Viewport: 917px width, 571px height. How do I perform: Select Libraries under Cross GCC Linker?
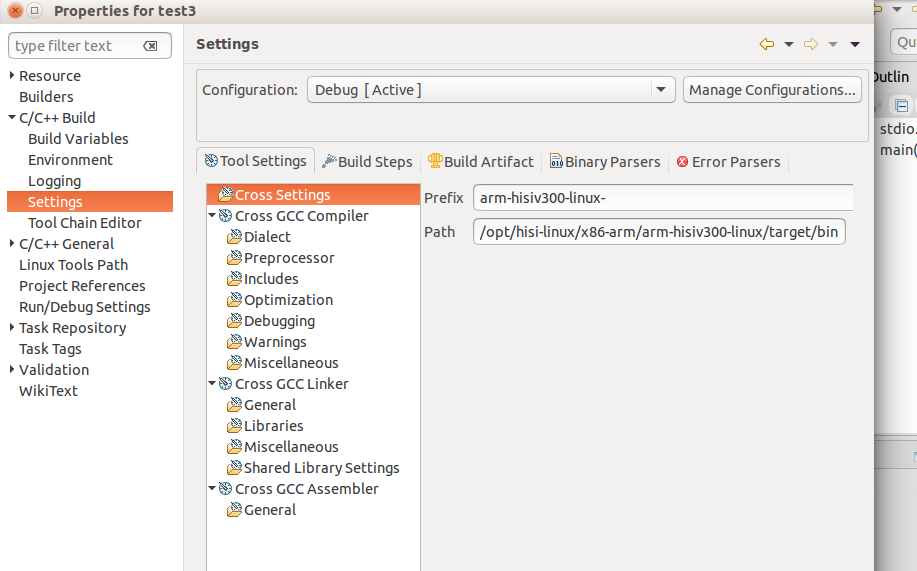coord(274,426)
